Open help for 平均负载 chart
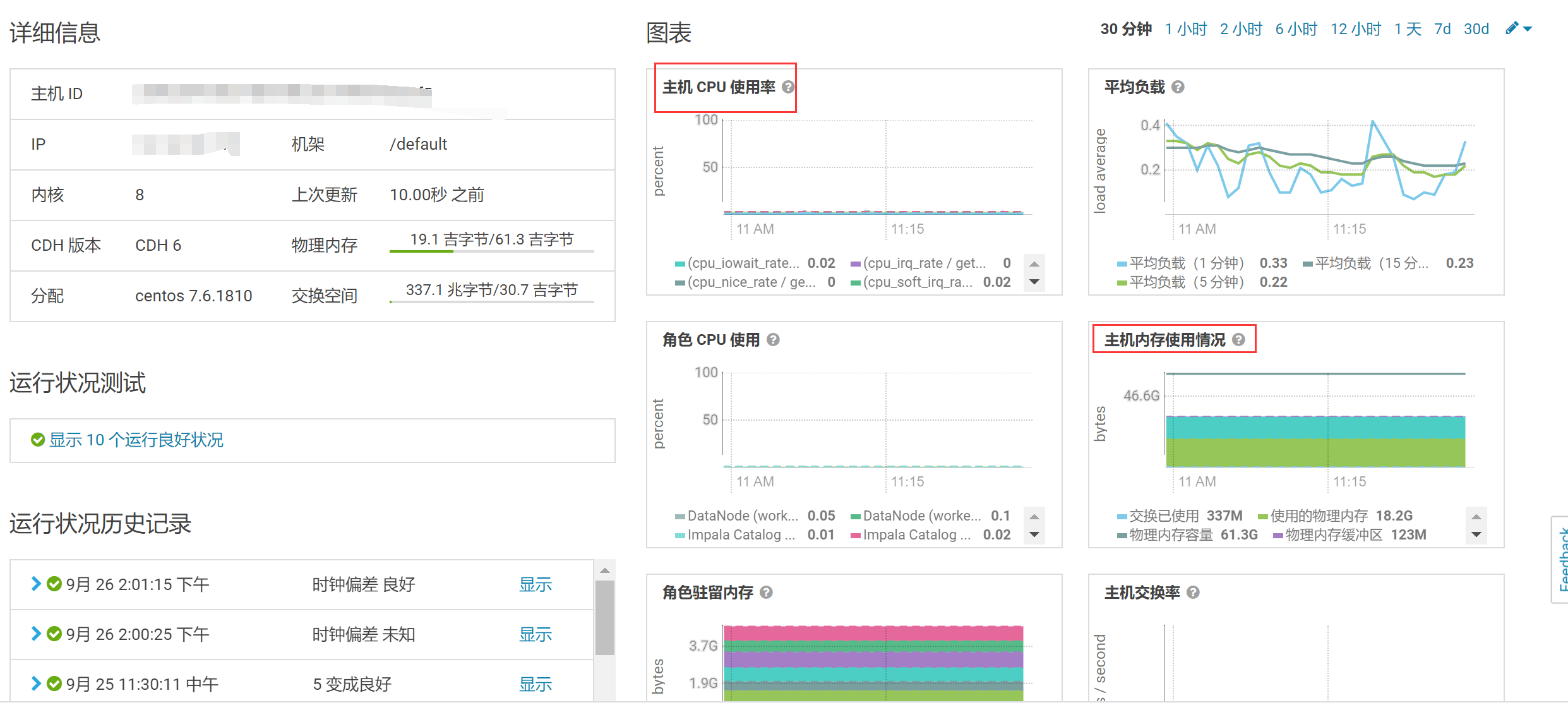Screen dimensions: 1568x705 click(x=1177, y=87)
